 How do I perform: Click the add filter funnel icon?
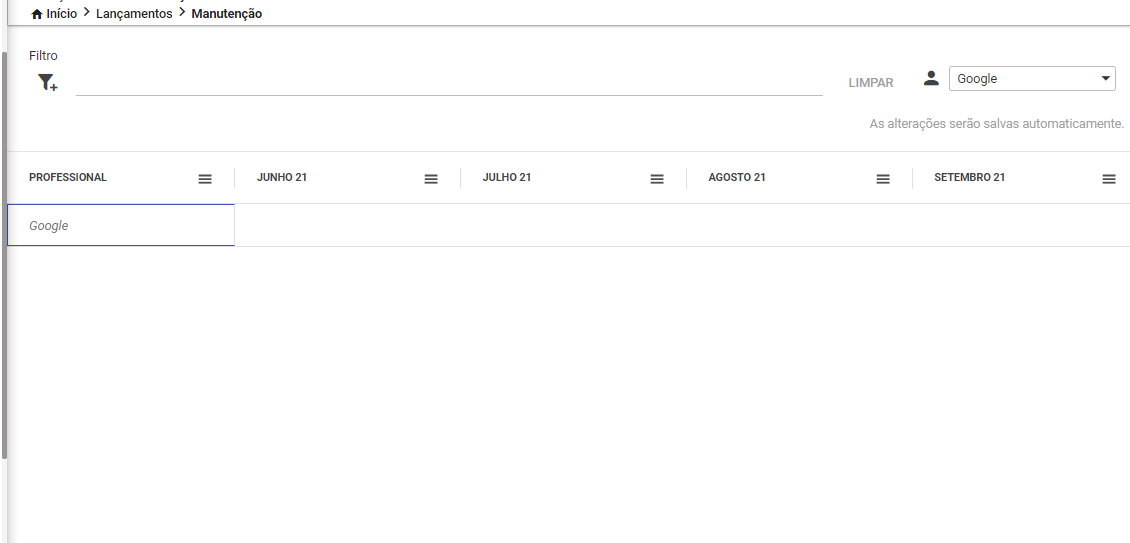pyautogui.click(x=48, y=83)
